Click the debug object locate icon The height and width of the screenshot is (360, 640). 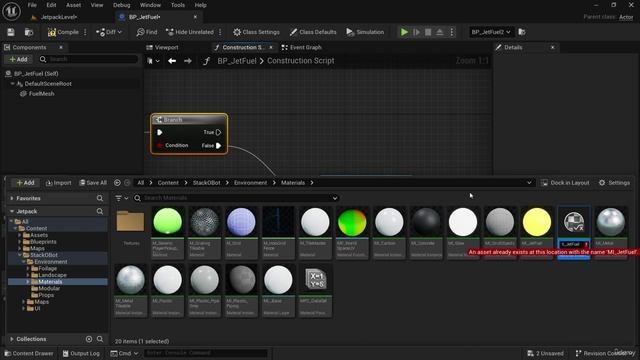point(522,32)
